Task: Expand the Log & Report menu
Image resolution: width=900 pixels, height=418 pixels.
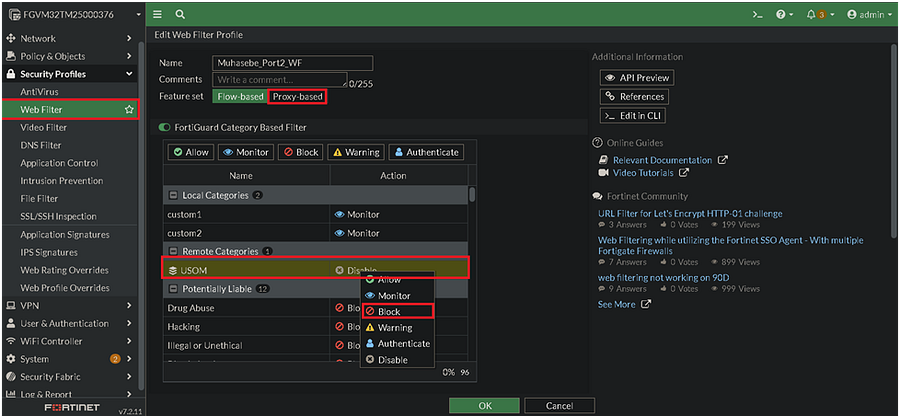Action: (69, 394)
